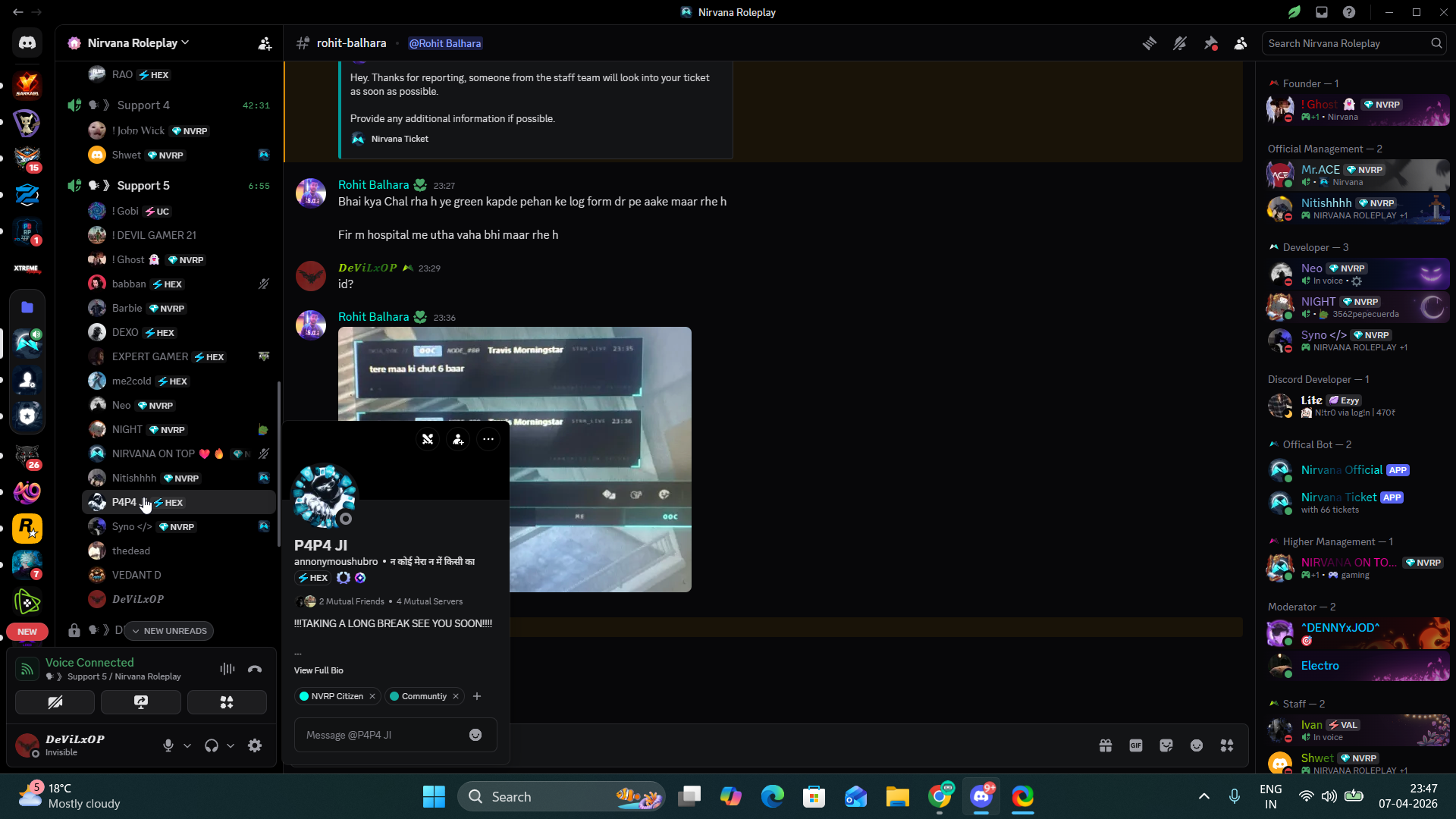Open File Explorer from taskbar

pos(898,796)
